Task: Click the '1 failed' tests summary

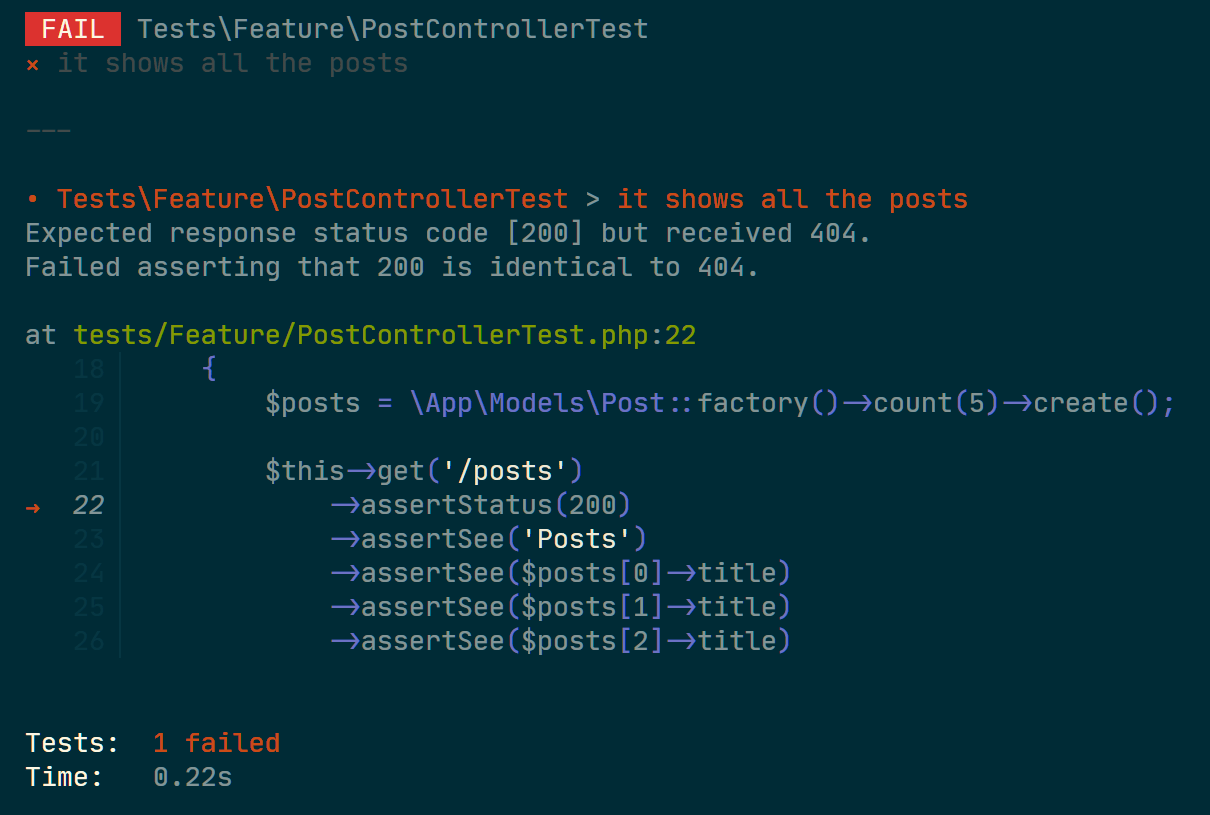Action: pos(217,743)
